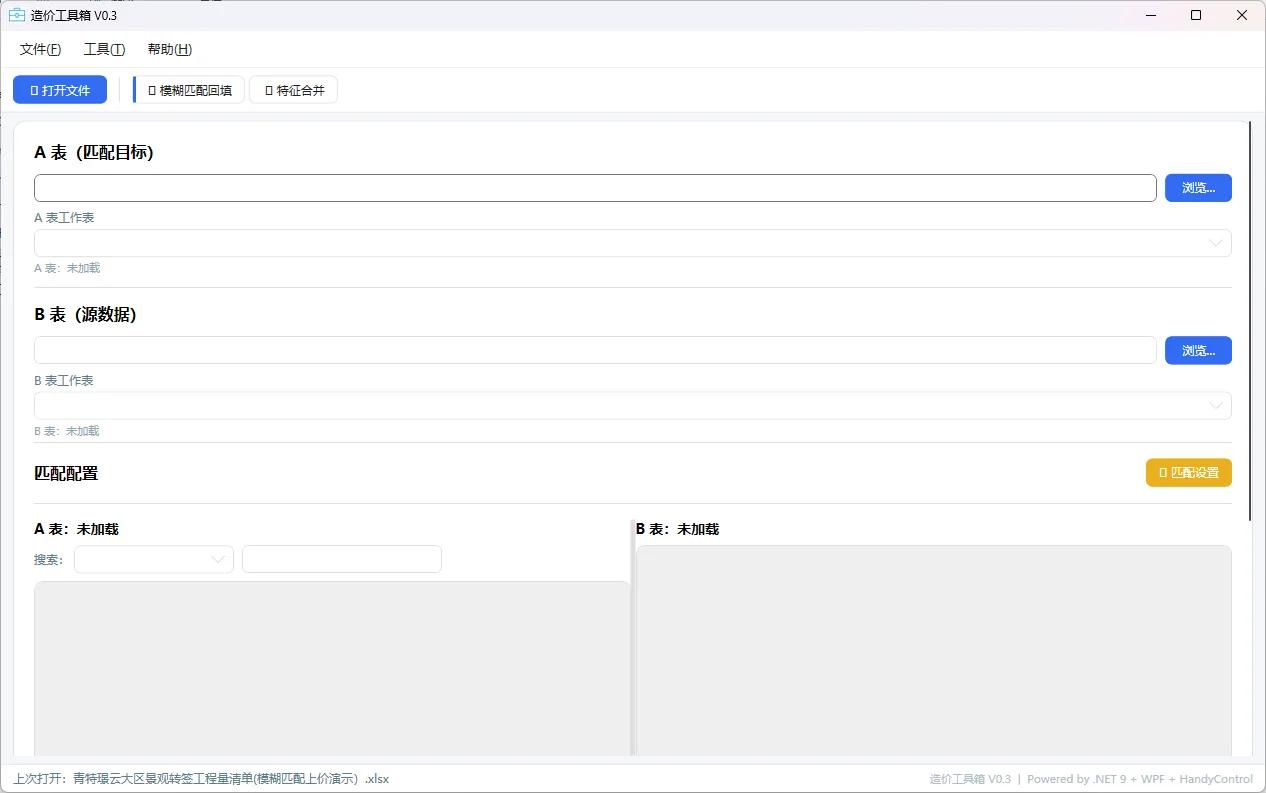This screenshot has width=1266, height=793.
Task: Open the 帮助(H) menu
Action: [x=169, y=49]
